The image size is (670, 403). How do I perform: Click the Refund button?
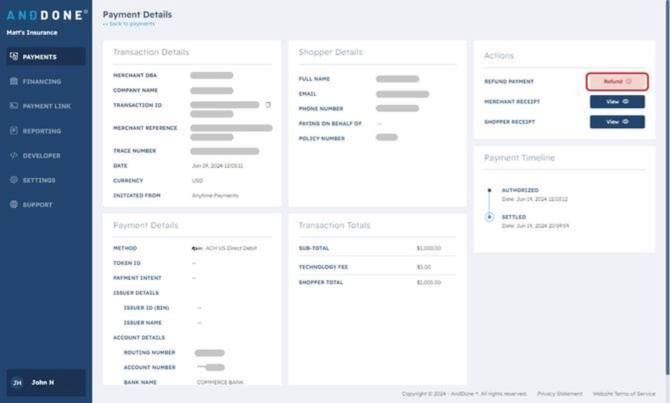pyautogui.click(x=617, y=81)
